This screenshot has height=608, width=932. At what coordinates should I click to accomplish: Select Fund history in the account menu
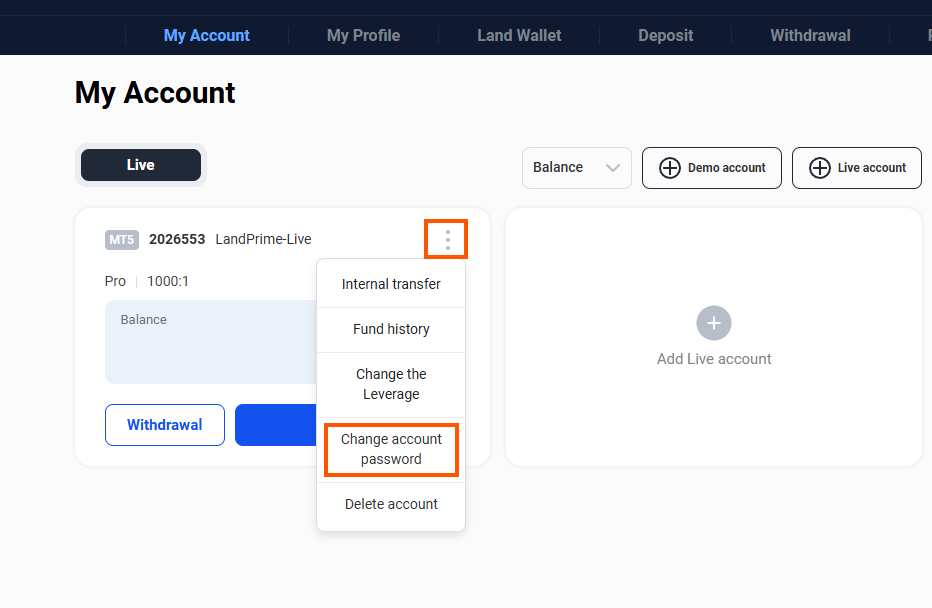click(x=391, y=329)
